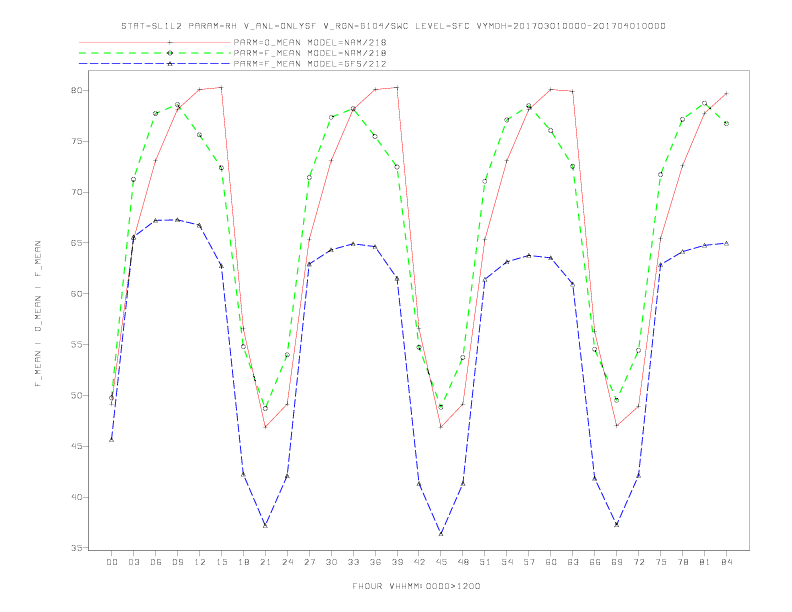The width and height of the screenshot is (792, 612).
Task: Click the circle marker on the green legend line
Action: 170,53
